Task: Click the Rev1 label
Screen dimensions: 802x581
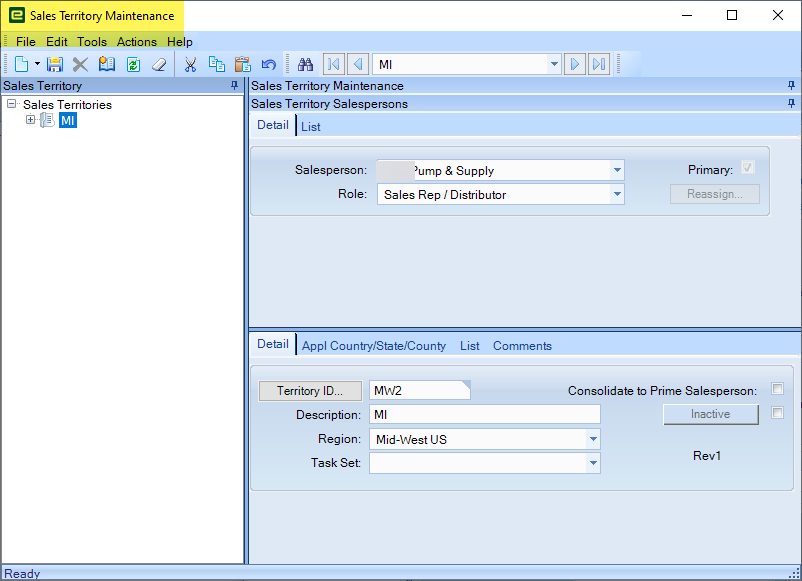Action: pos(706,456)
